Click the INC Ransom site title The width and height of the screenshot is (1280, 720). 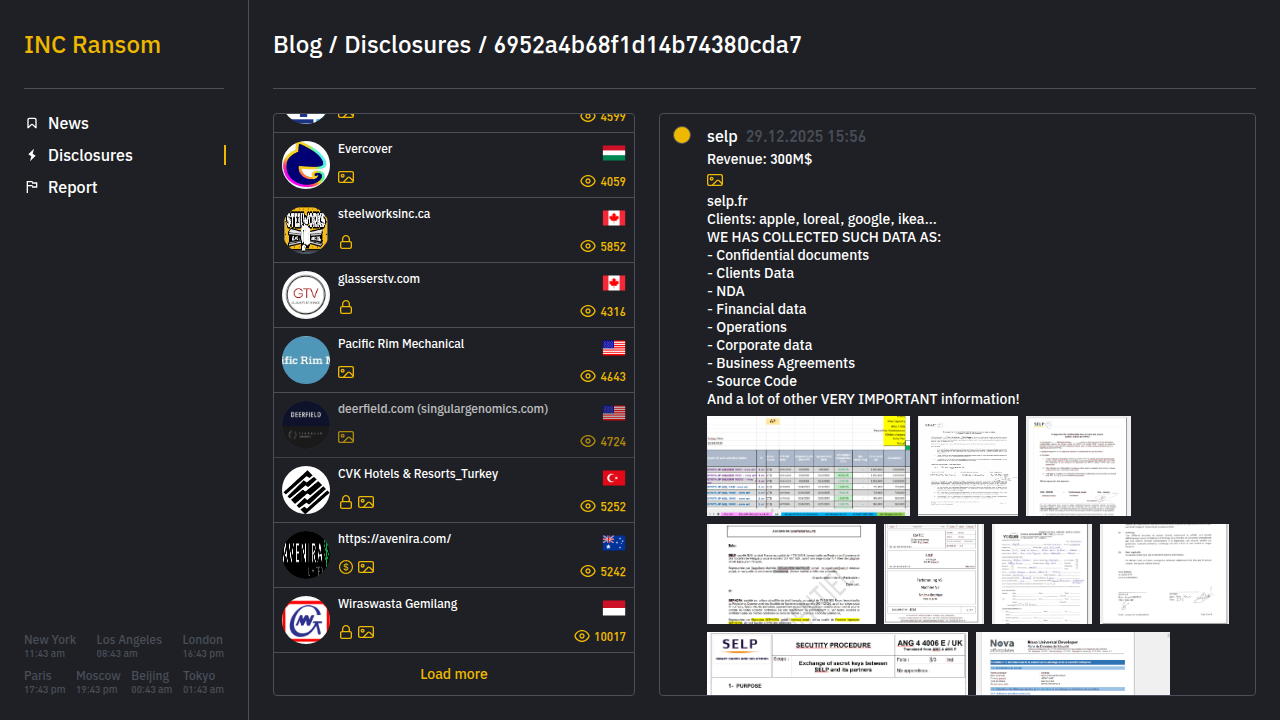point(92,45)
